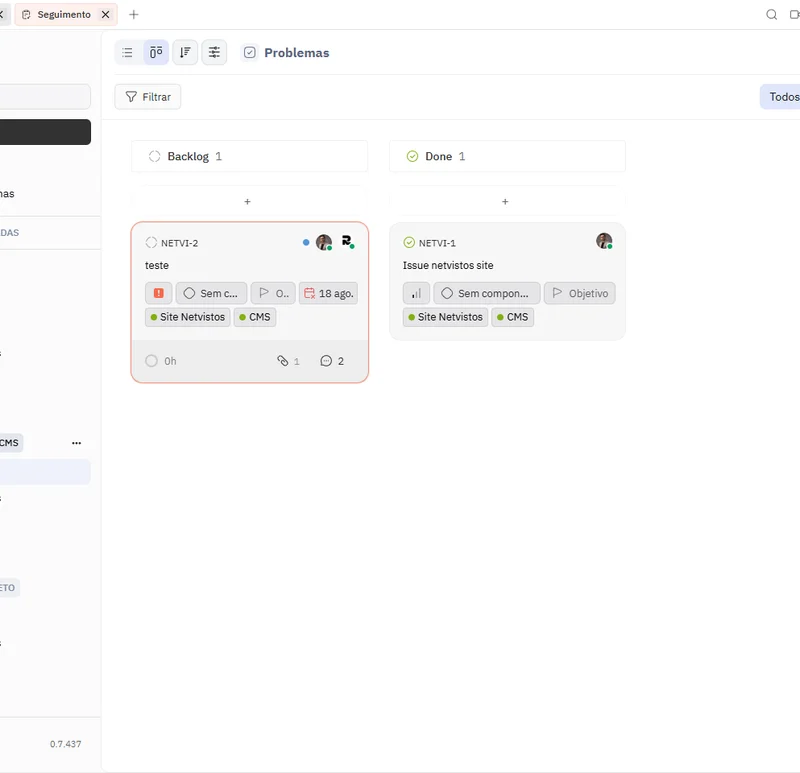800x773 pixels.
Task: Open 'Issue netvistos site' title
Action: (448, 265)
